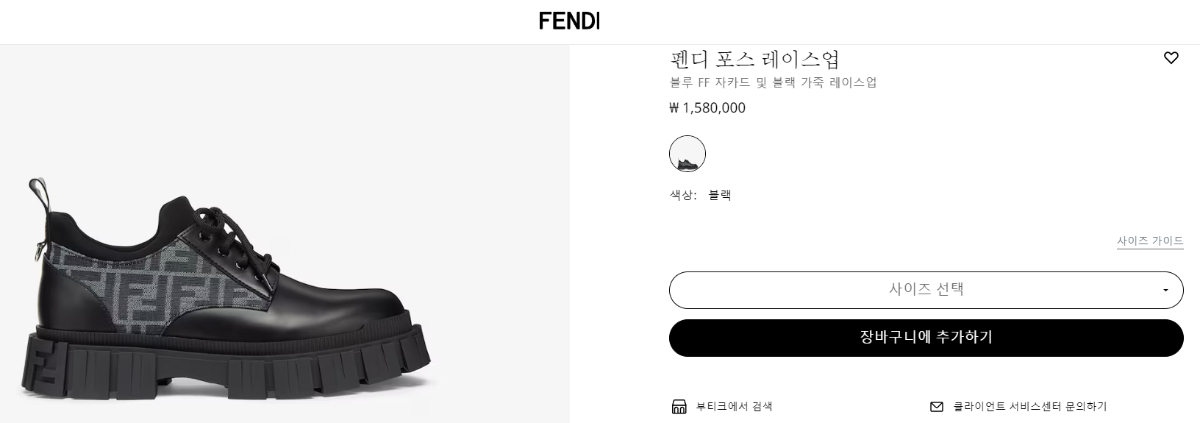Open the 사이즈 선택 dropdown
This screenshot has width=1200, height=423.
[x=925, y=290]
